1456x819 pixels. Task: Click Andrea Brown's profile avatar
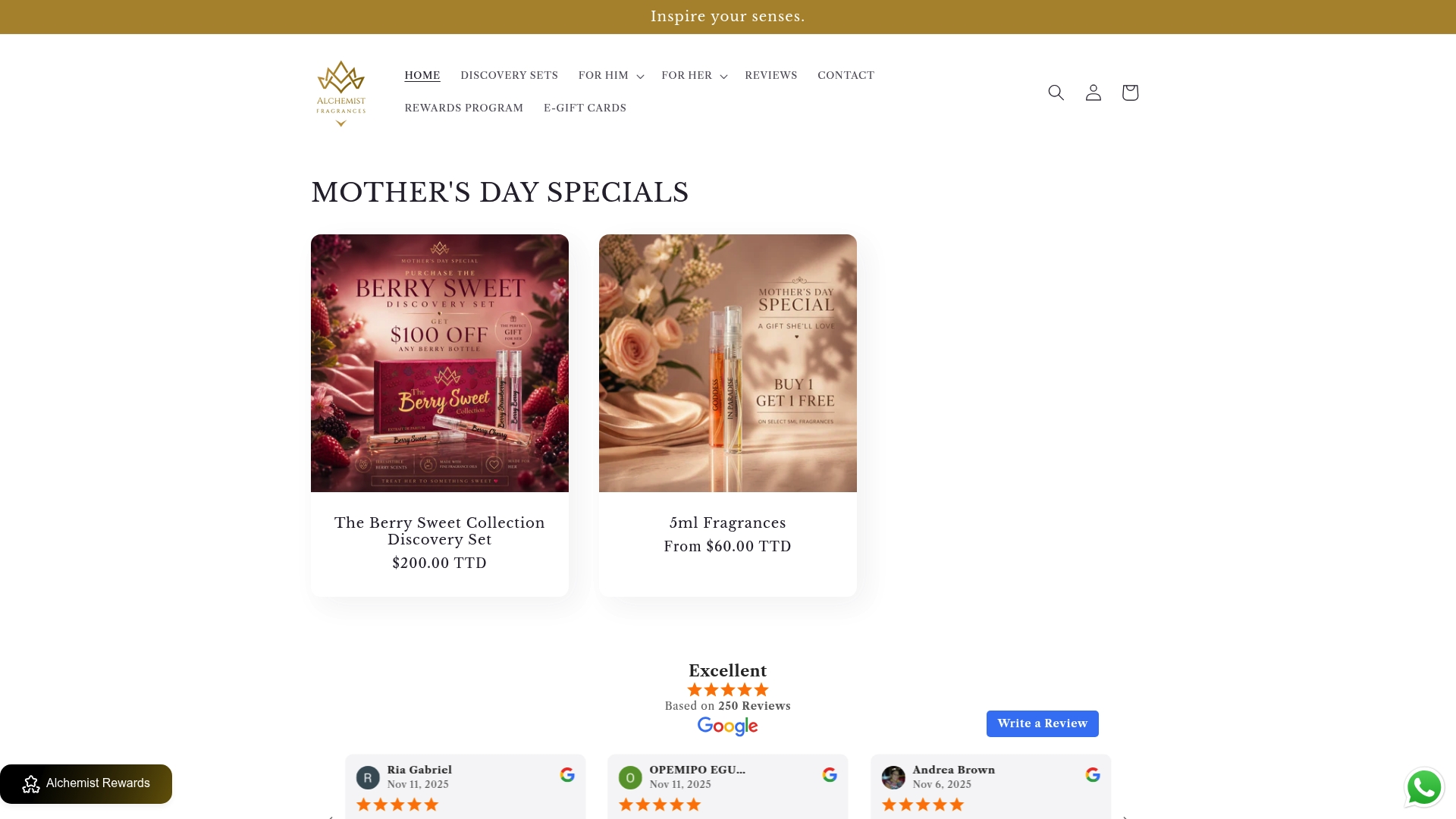click(893, 777)
